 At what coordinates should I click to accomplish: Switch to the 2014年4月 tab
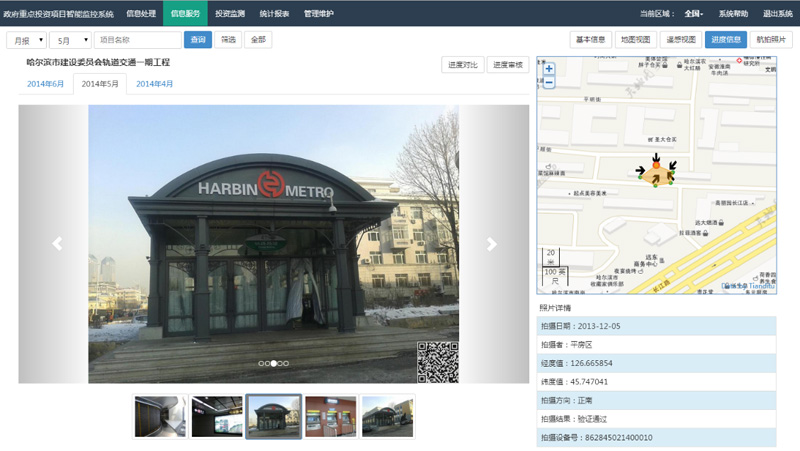pos(154,84)
